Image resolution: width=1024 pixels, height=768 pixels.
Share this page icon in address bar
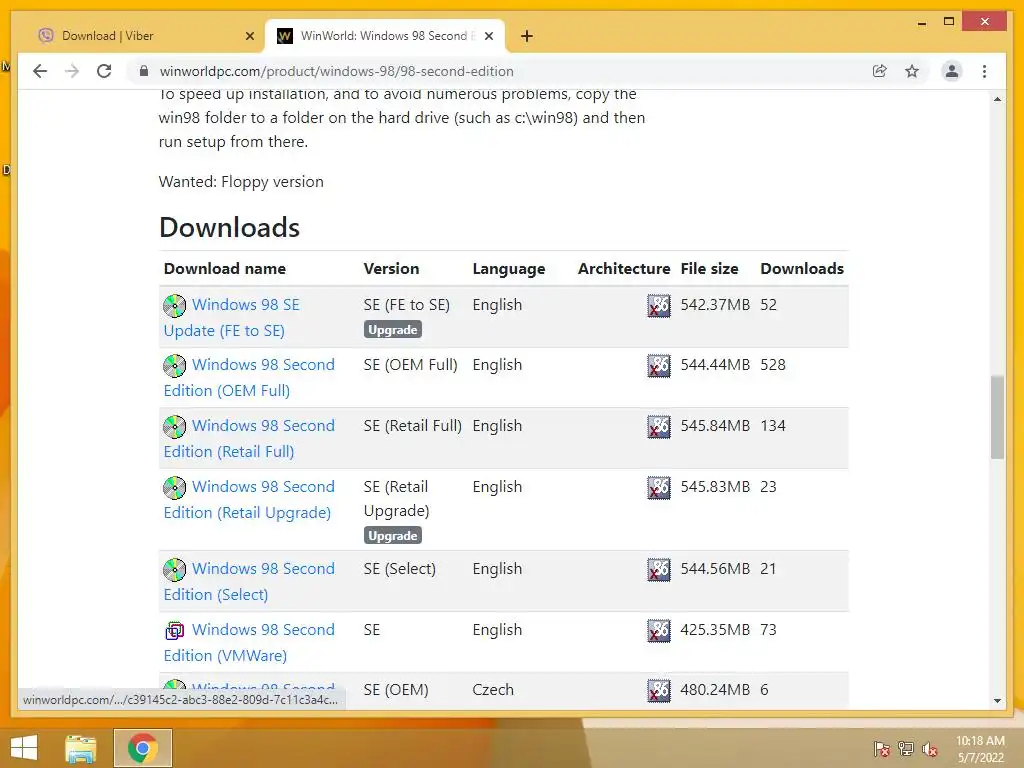(x=880, y=71)
